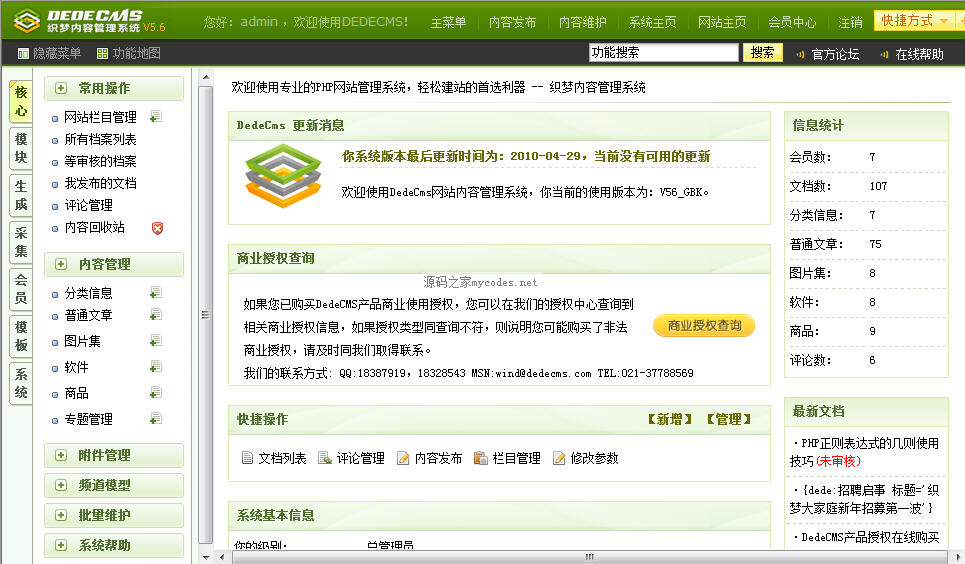Click add icon beside 普通文章
965x564 pixels.
click(156, 315)
